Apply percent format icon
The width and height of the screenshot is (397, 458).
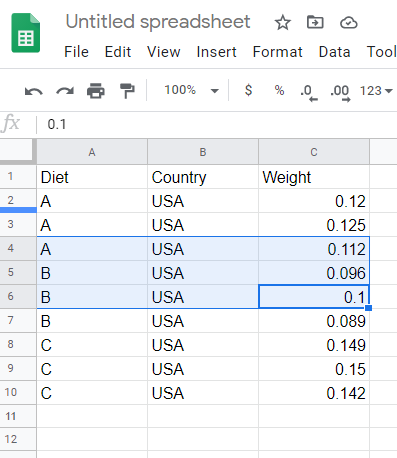pos(279,90)
